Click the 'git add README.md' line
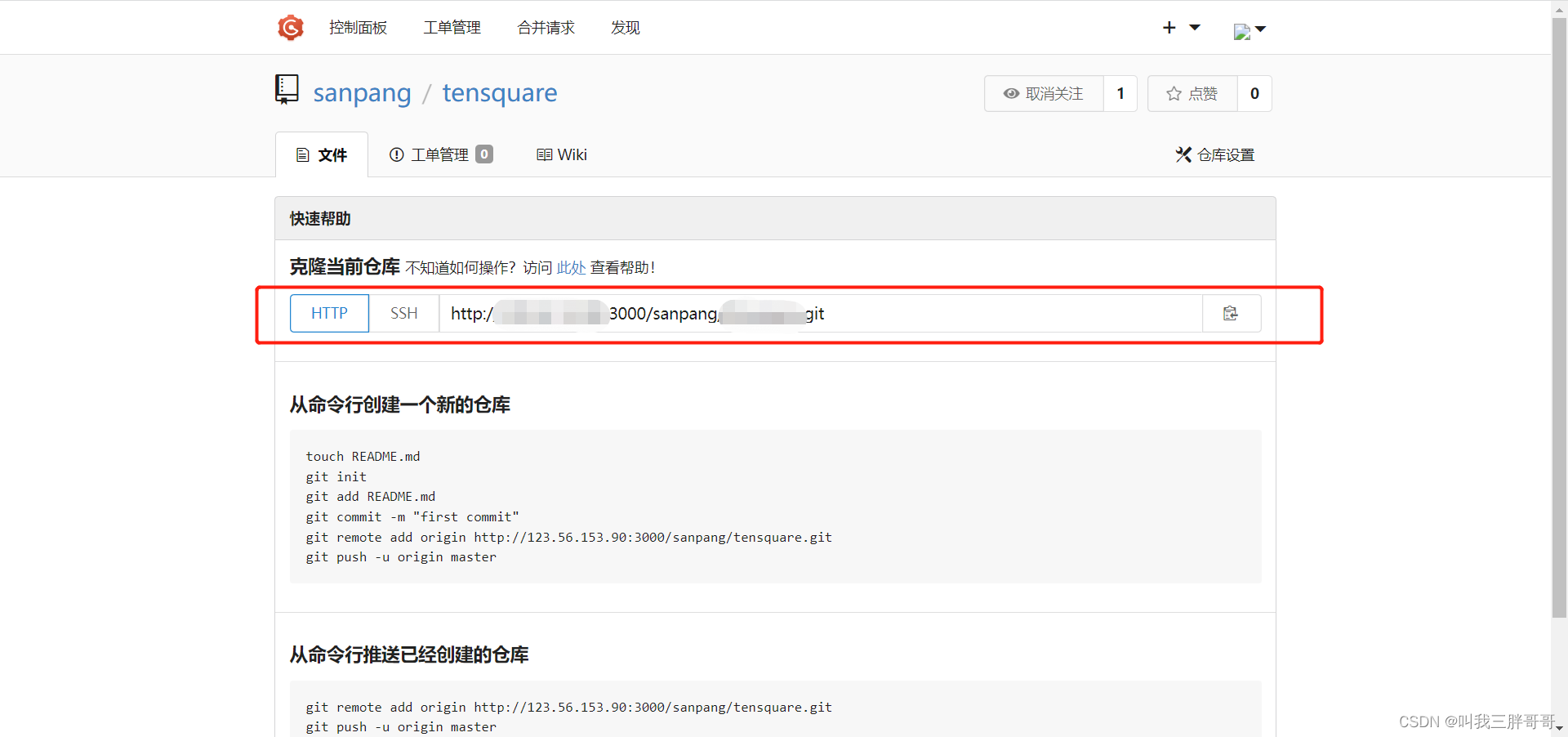Image resolution: width=1568 pixels, height=737 pixels. pos(371,497)
